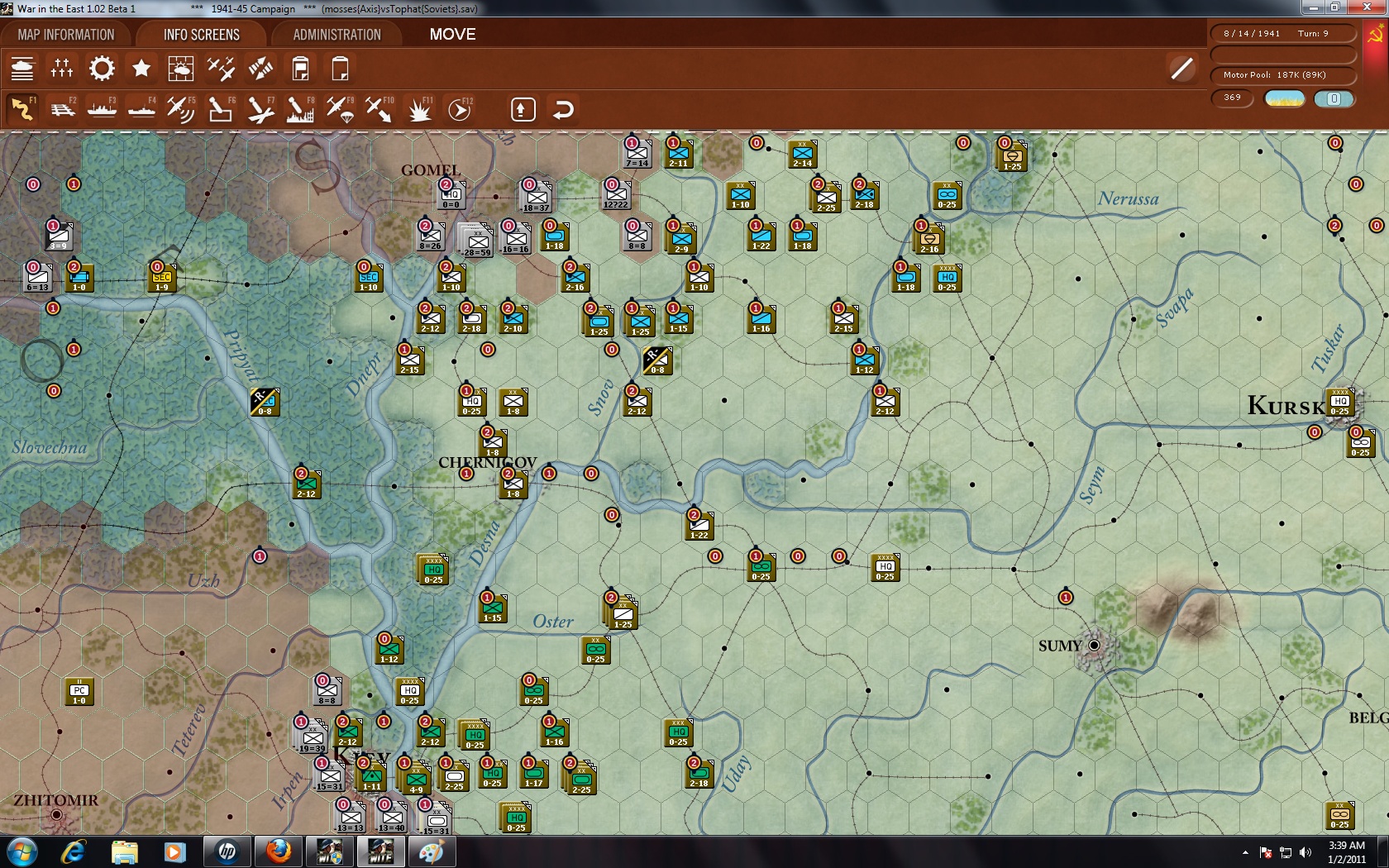
Task: Switch to naval transport mode (F3)
Action: (102, 108)
